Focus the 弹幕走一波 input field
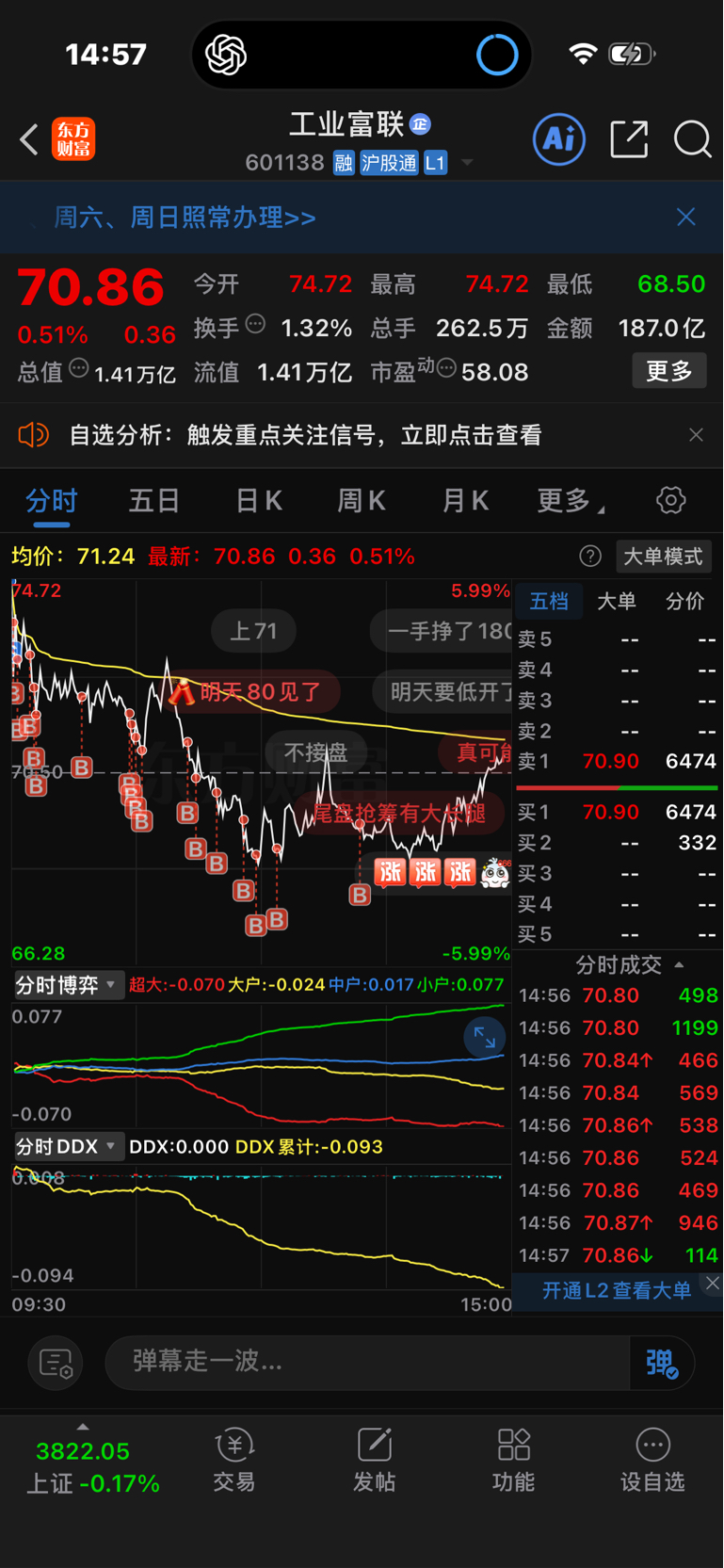The width and height of the screenshot is (724, 1568). (x=367, y=1362)
